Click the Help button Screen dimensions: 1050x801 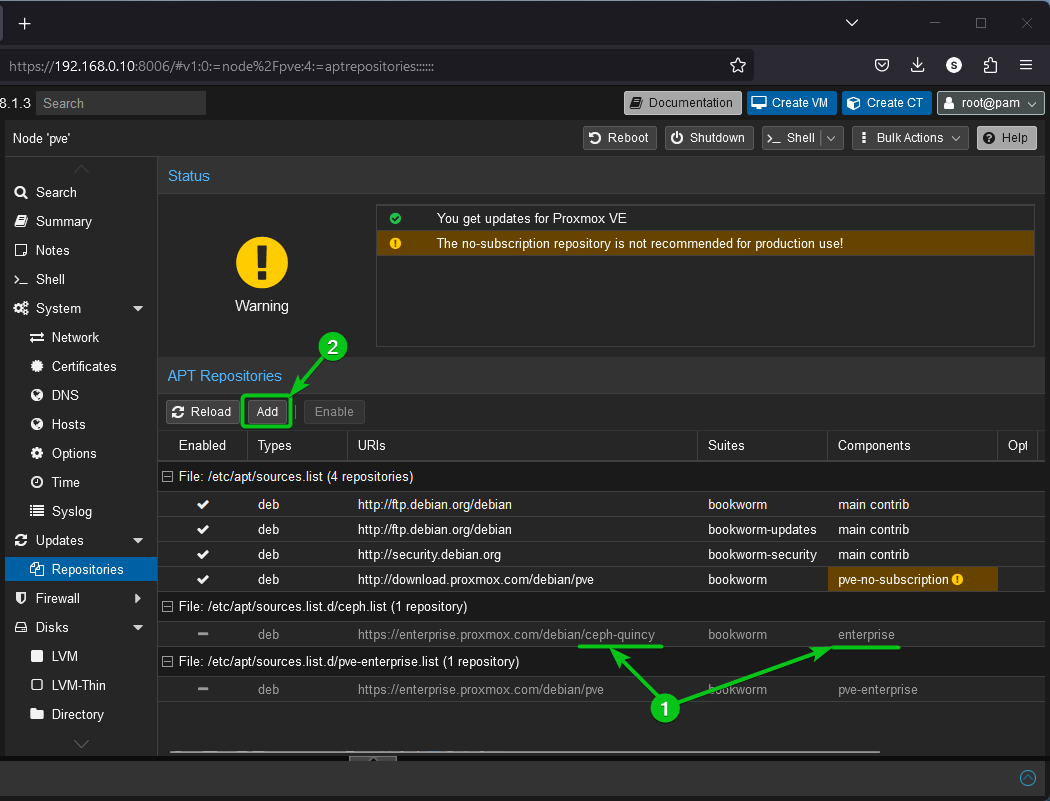pos(1006,138)
